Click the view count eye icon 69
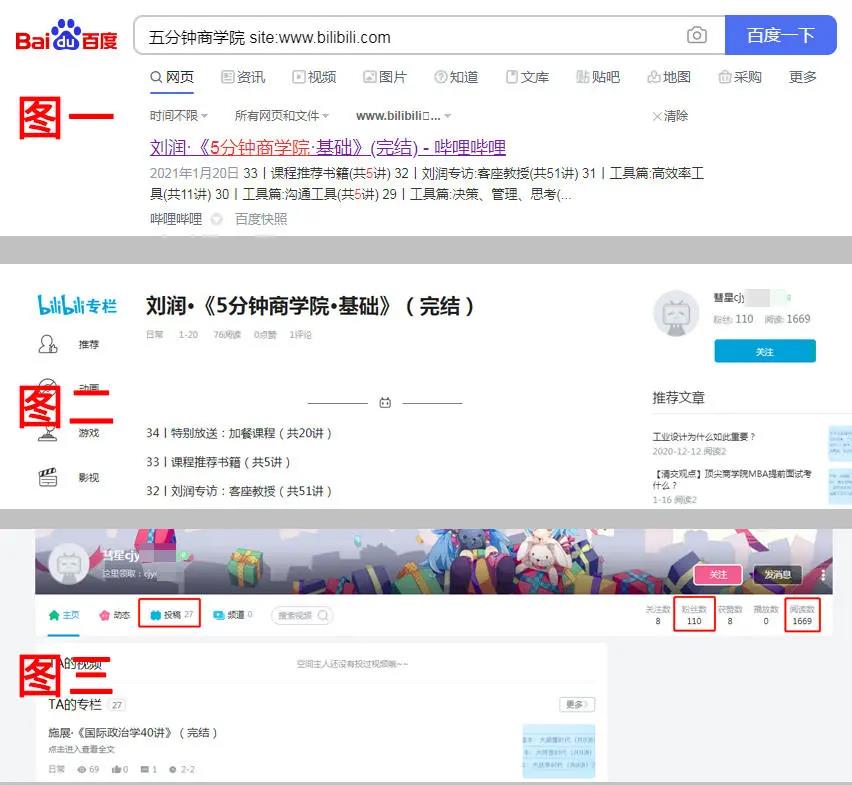The image size is (852, 785). pos(82,769)
